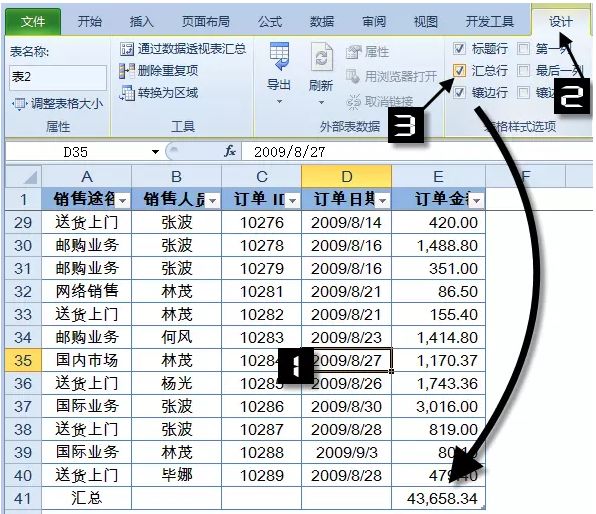Click the fx insert function icon
The image size is (596, 514).
pos(230,152)
